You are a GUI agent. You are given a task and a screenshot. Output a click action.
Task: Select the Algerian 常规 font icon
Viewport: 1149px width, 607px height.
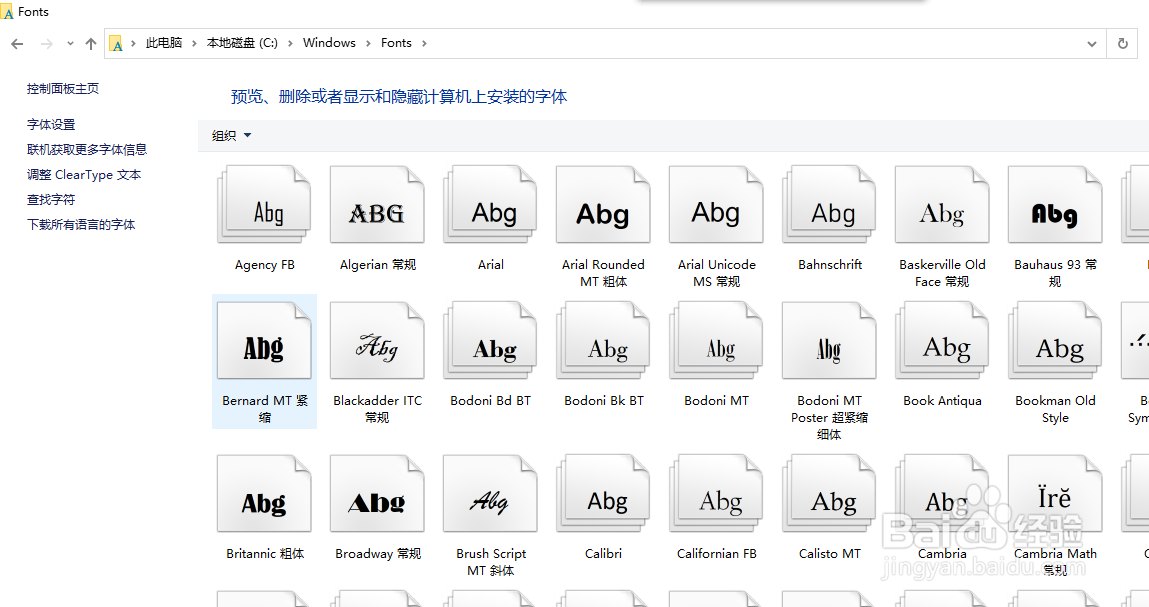(x=377, y=205)
